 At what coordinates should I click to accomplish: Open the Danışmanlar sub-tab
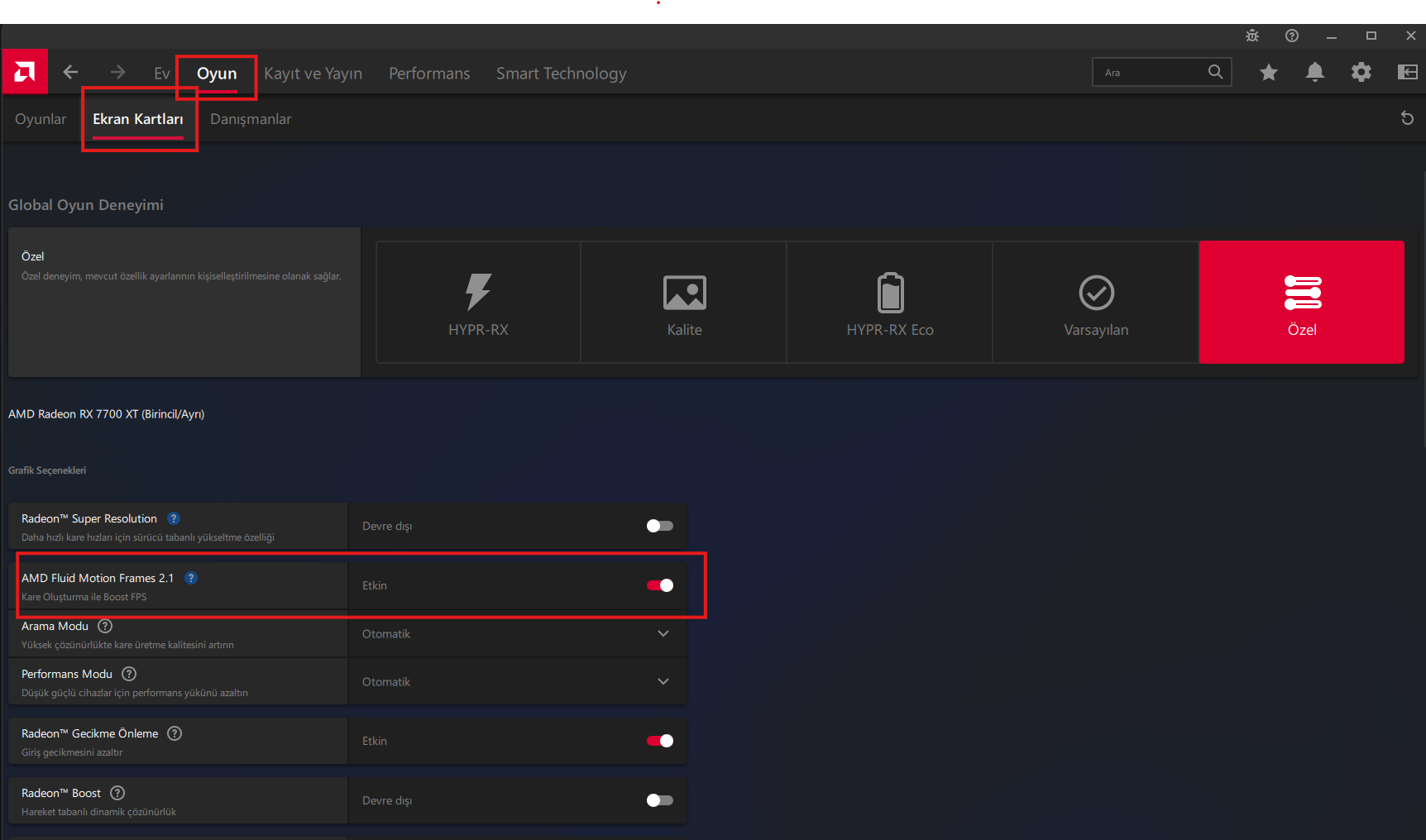pyautogui.click(x=251, y=119)
